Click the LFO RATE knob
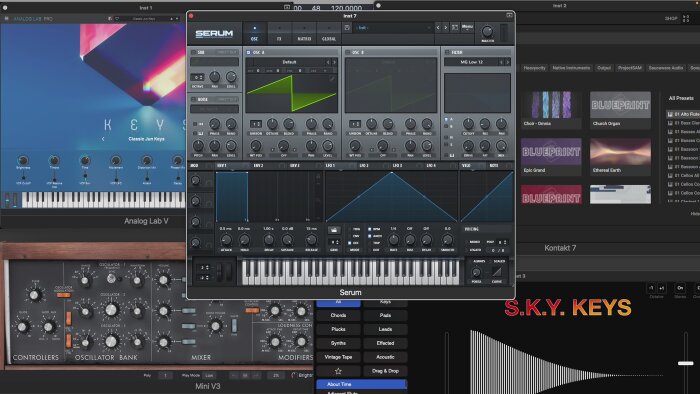The height and width of the screenshot is (394, 700). (x=393, y=240)
